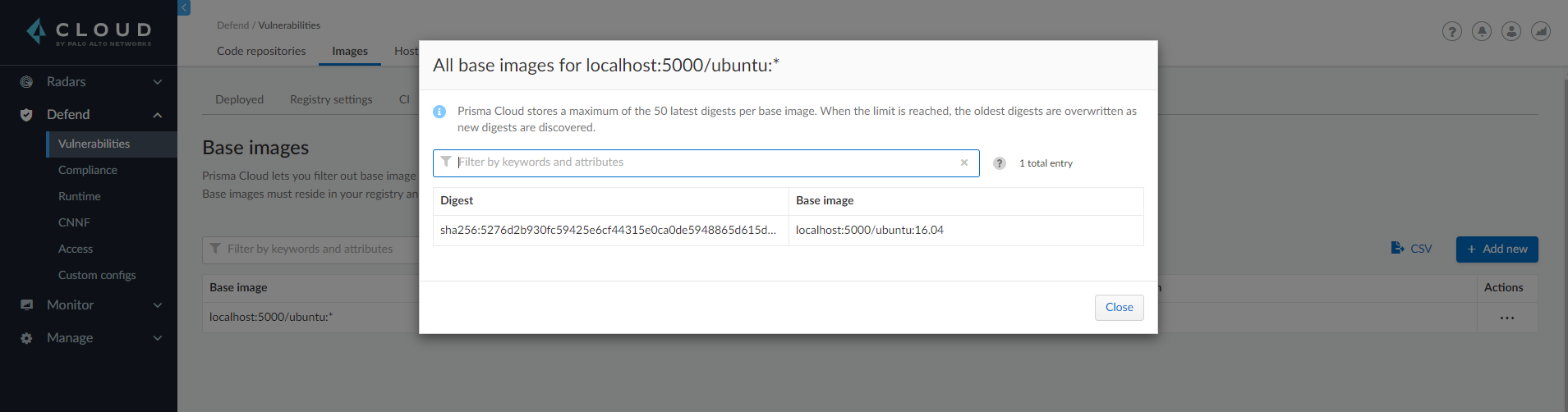This screenshot has width=1568, height=412.
Task: Click the question mark next to total entry
Action: pyautogui.click(x=1000, y=163)
